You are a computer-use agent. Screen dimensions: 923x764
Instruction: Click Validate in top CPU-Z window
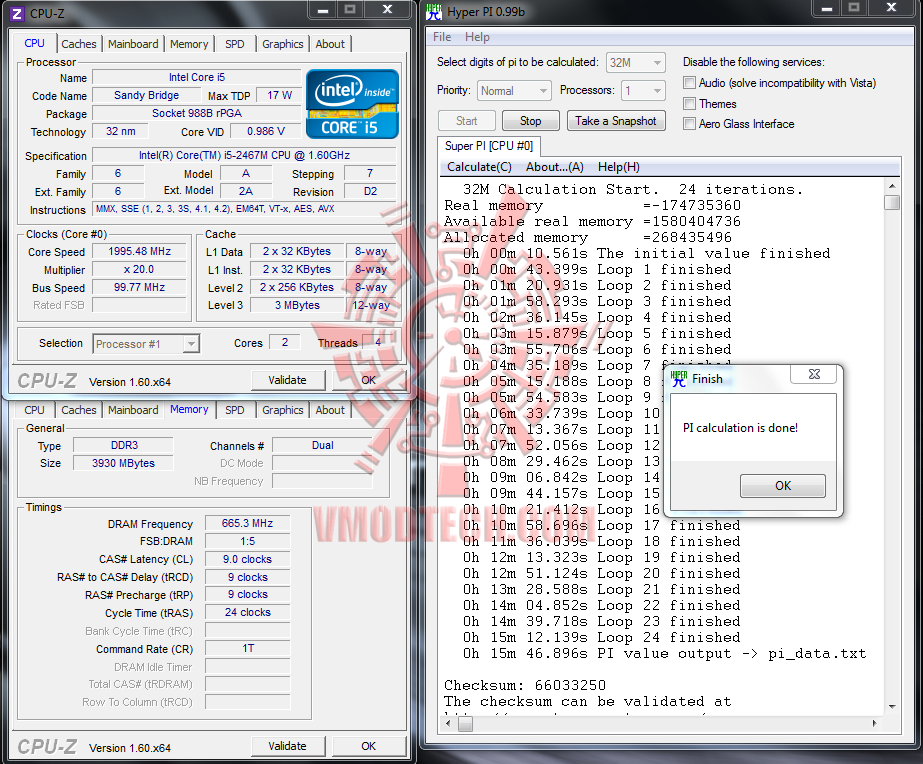click(x=287, y=380)
